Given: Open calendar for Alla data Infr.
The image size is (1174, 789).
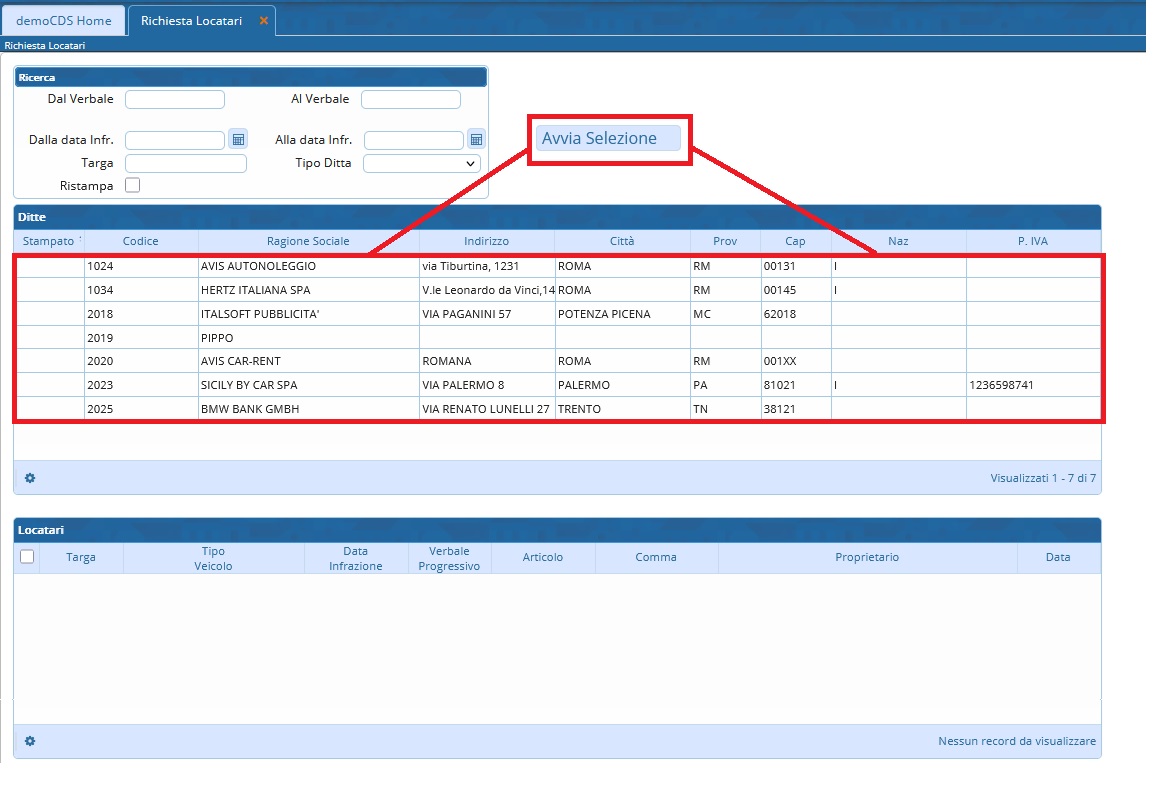Looking at the screenshot, I should pyautogui.click(x=477, y=140).
